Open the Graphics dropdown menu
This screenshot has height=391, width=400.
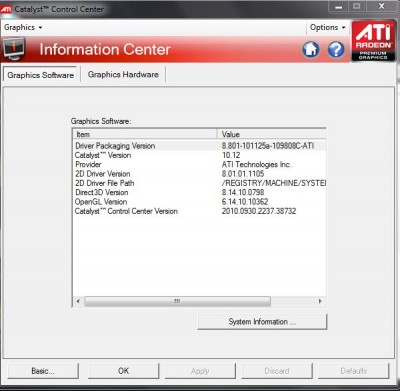[23, 27]
